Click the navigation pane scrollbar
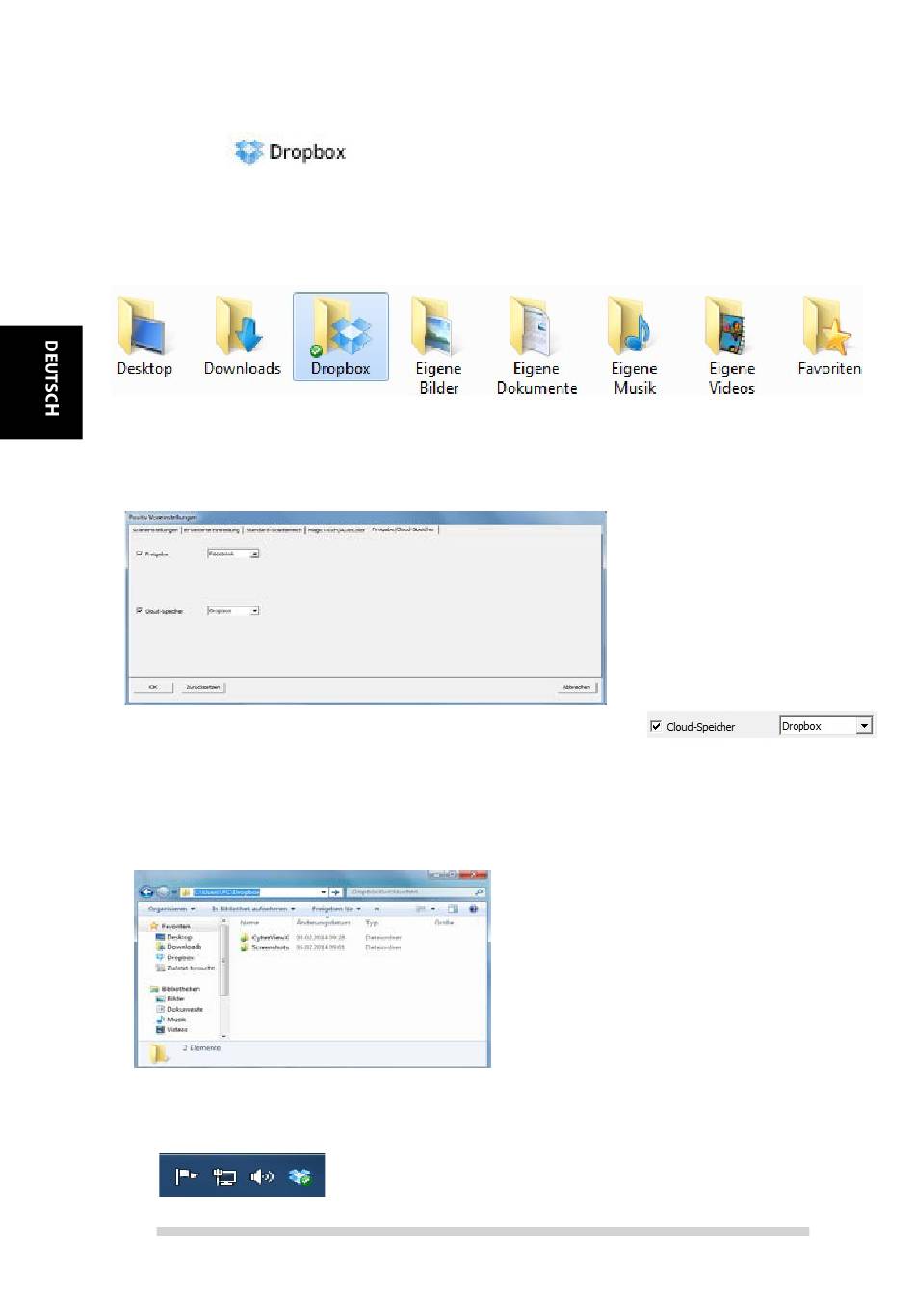 coord(224,978)
